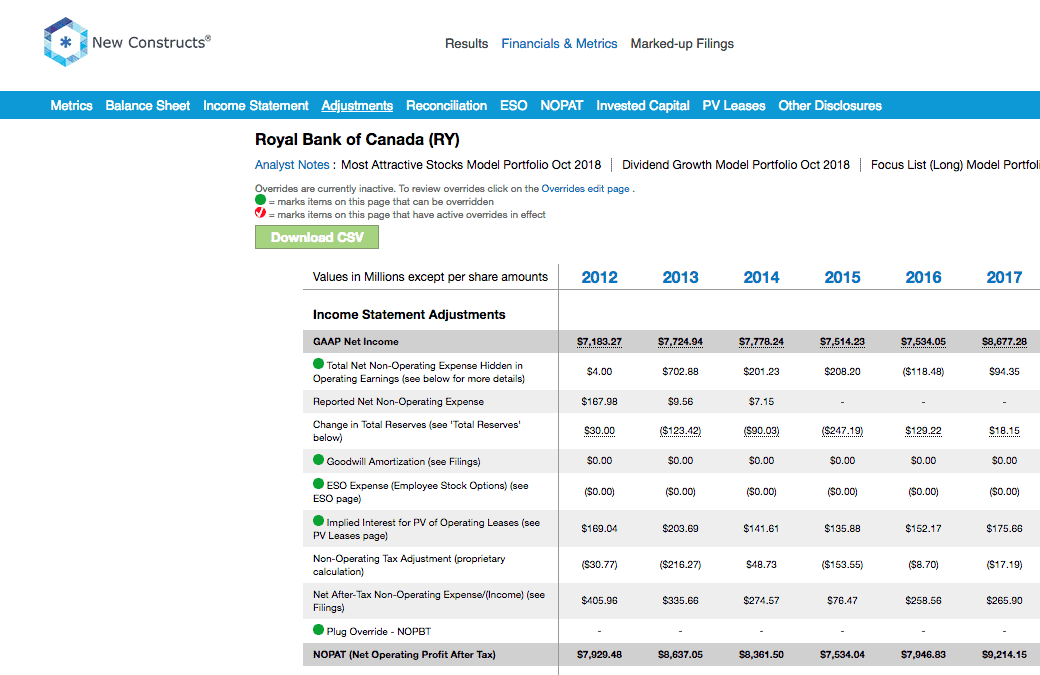Click the 2015 column header
Image resolution: width=1040 pixels, height=675 pixels.
coord(842,277)
